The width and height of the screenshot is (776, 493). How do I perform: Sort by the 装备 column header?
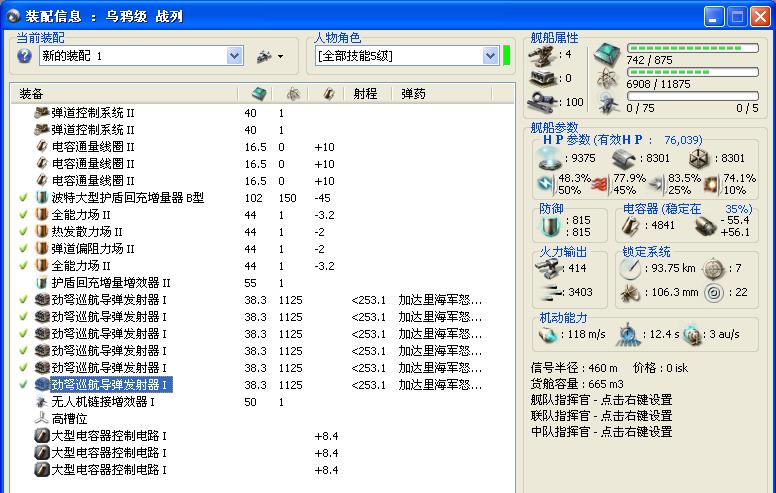(x=124, y=94)
